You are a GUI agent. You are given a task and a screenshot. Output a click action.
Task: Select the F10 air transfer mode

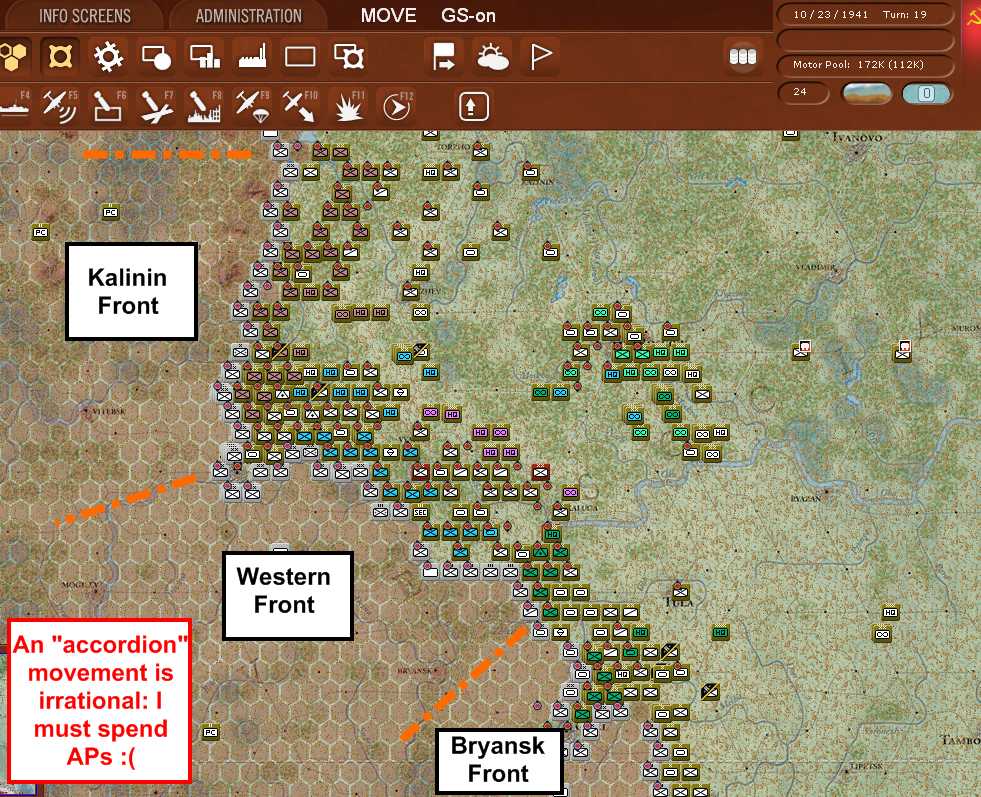pyautogui.click(x=300, y=106)
